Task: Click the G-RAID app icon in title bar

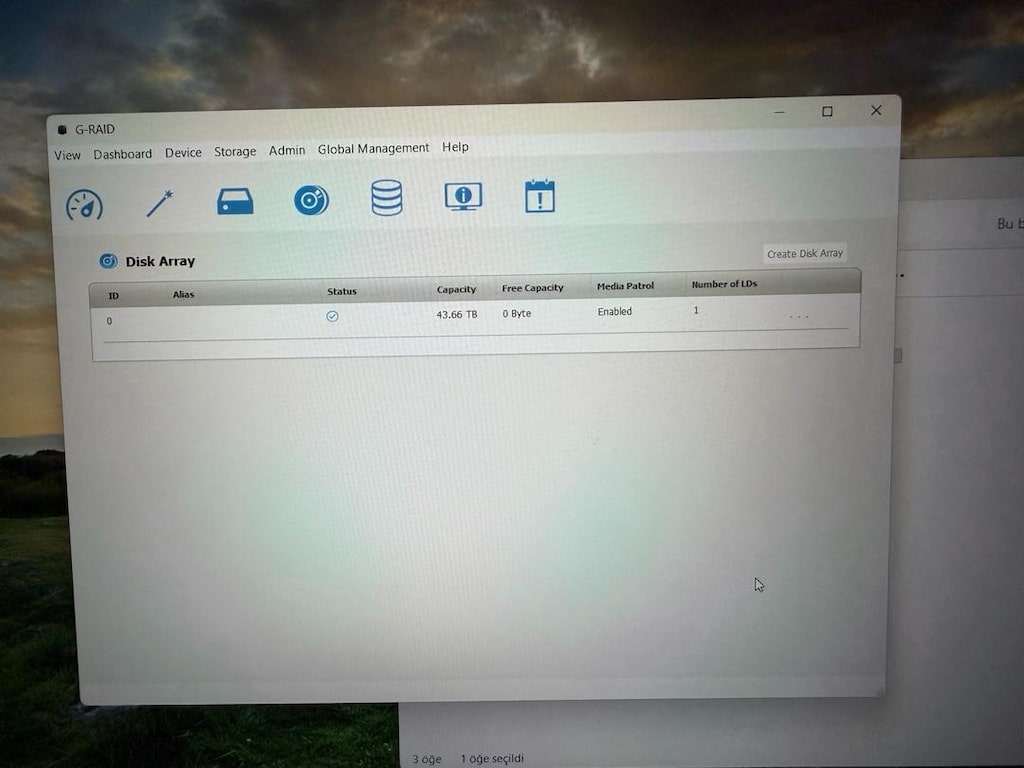Action: coord(62,129)
